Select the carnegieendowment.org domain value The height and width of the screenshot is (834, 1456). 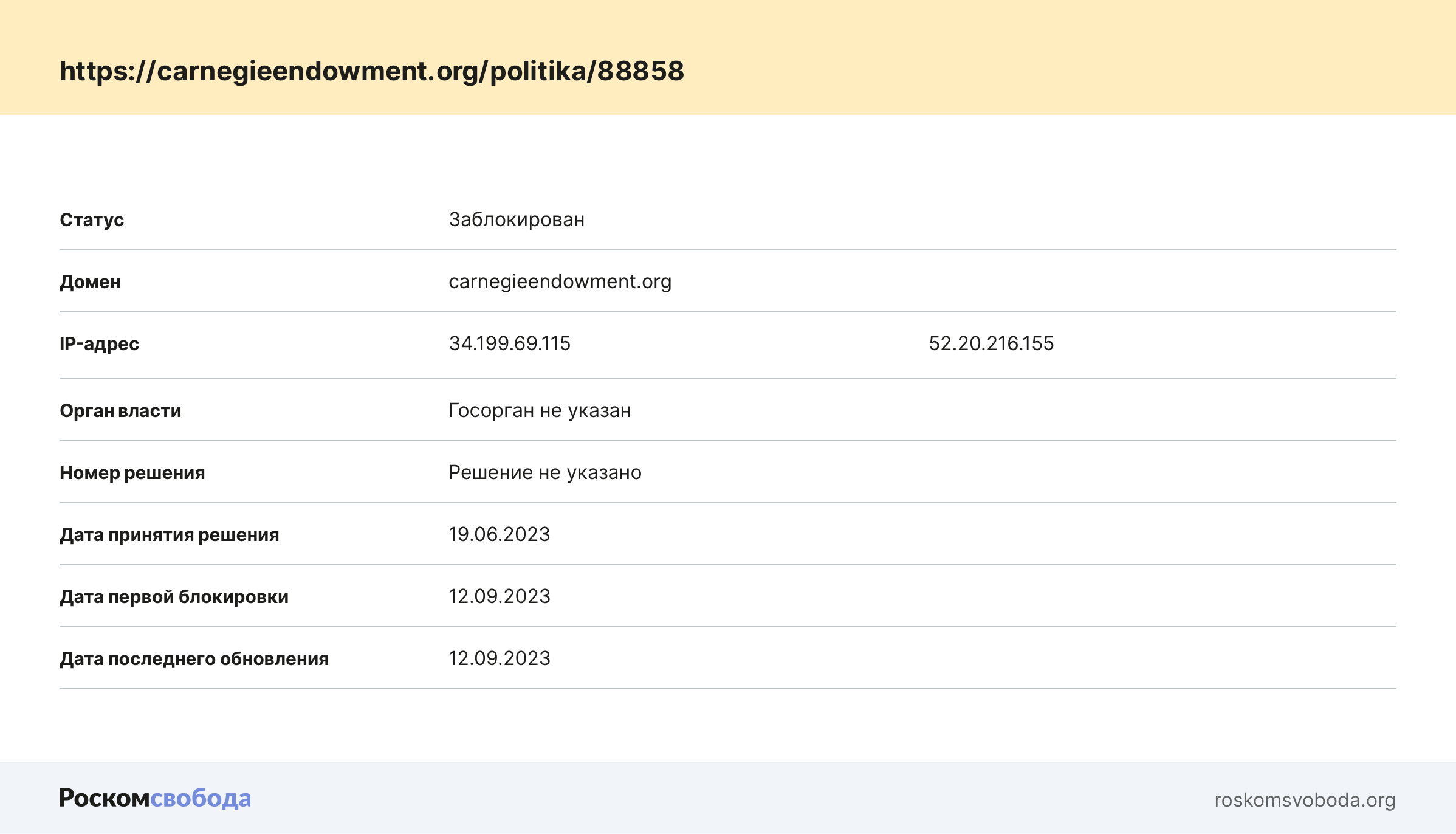[x=560, y=281]
